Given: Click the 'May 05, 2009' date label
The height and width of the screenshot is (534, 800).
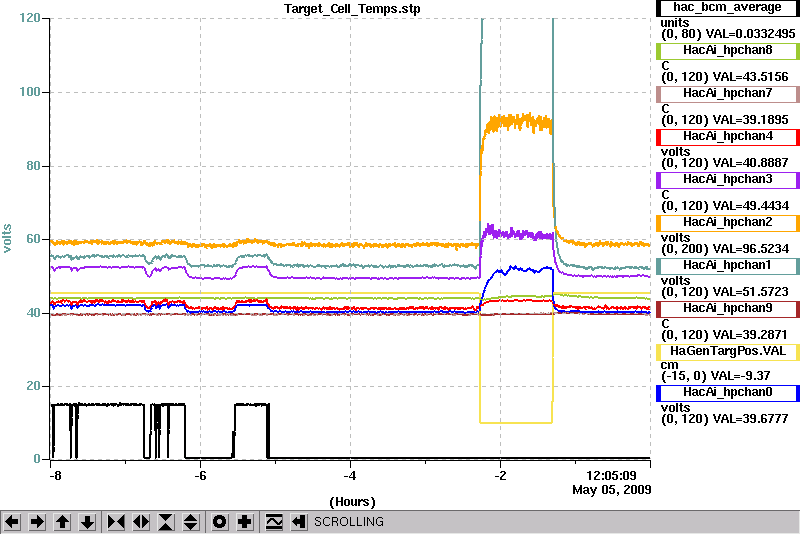Looking at the screenshot, I should 612,490.
